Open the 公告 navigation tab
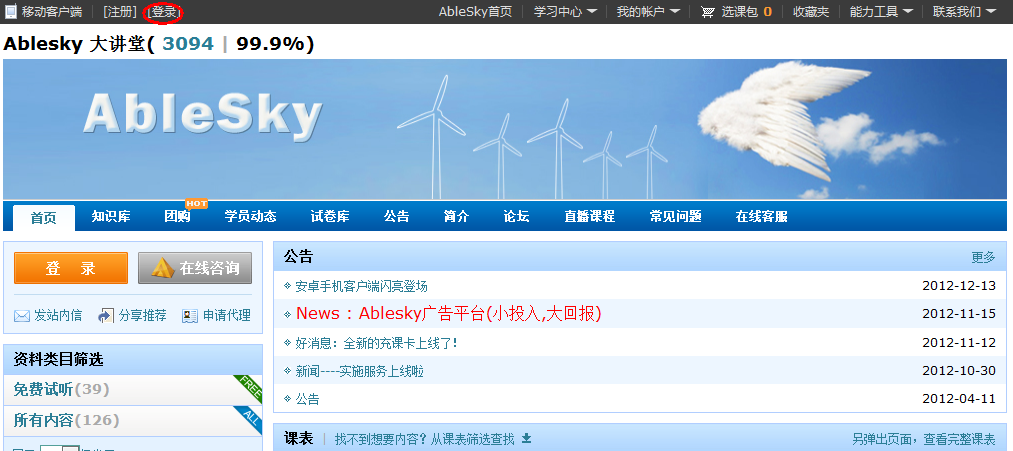 click(397, 216)
